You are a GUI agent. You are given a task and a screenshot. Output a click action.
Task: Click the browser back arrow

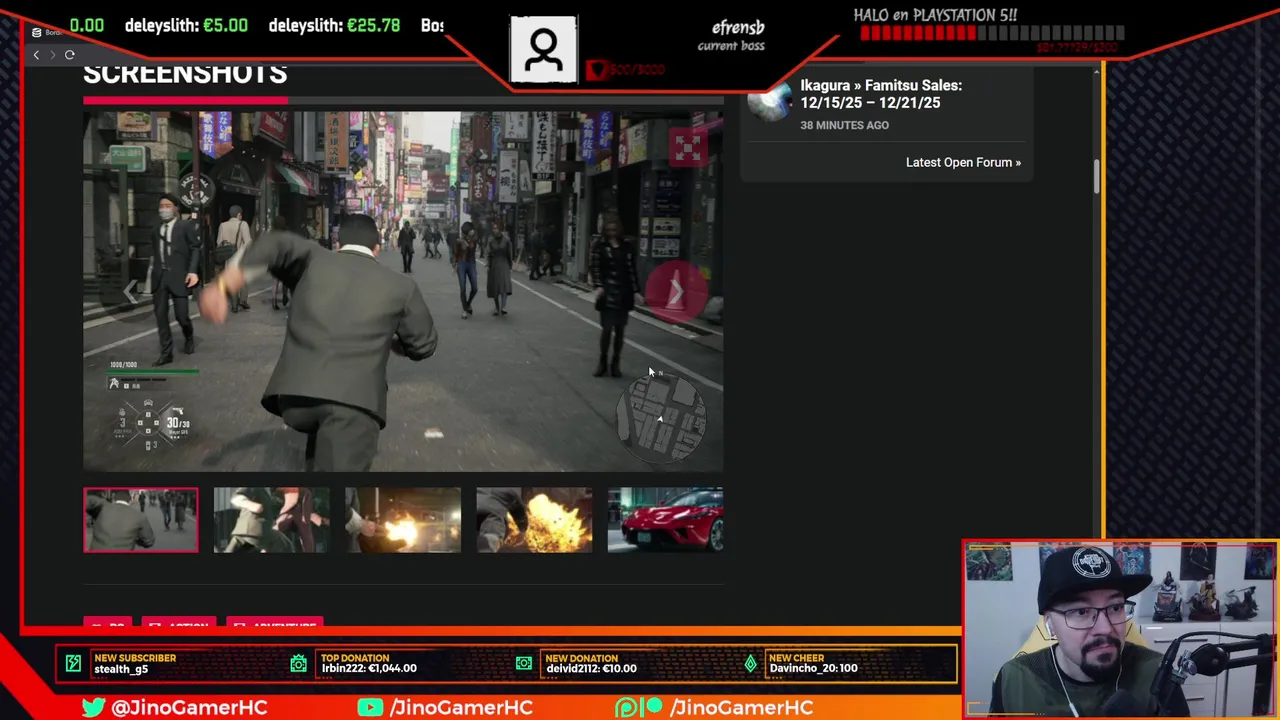[x=36, y=55]
